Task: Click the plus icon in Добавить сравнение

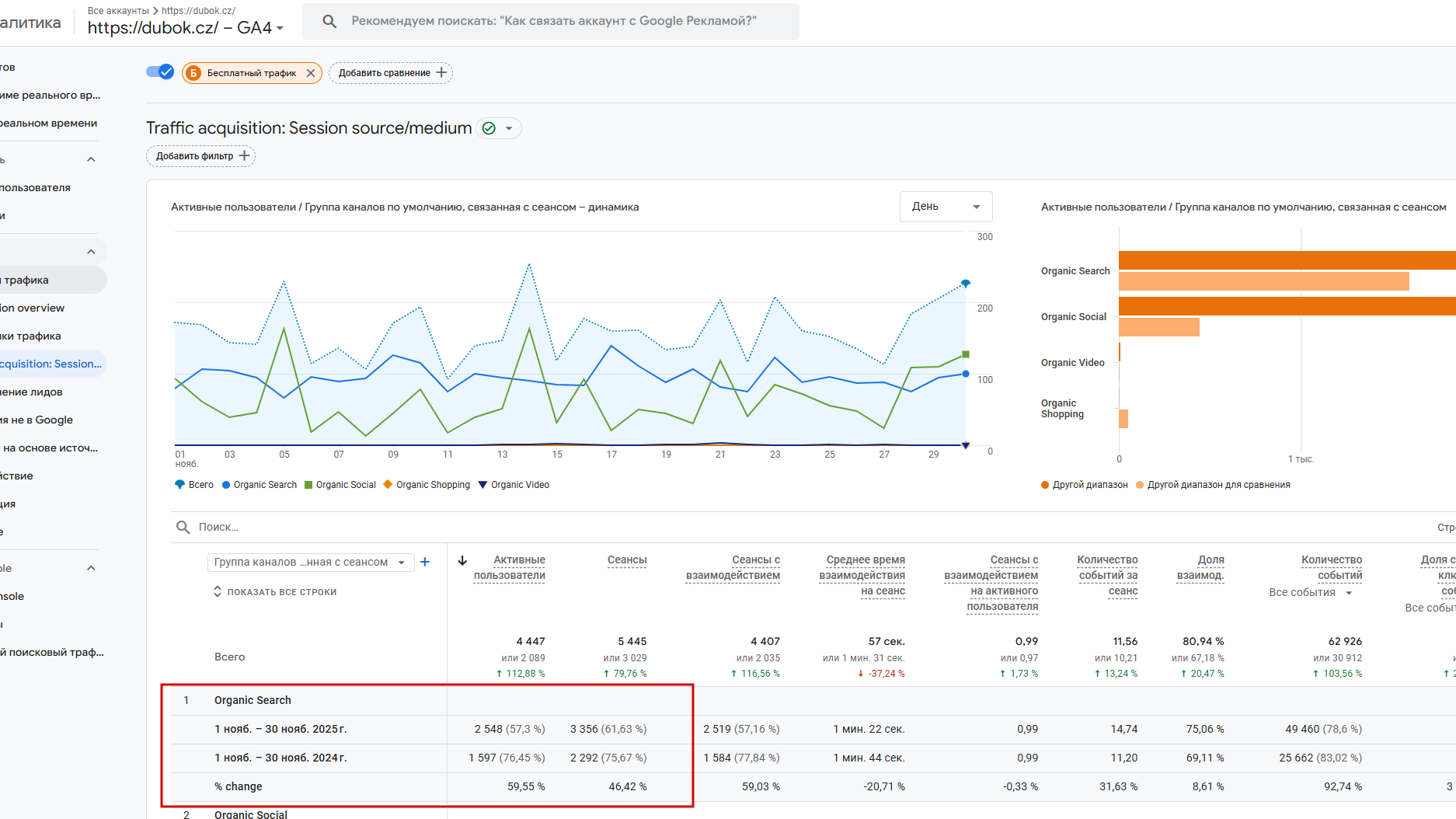Action: 441,72
